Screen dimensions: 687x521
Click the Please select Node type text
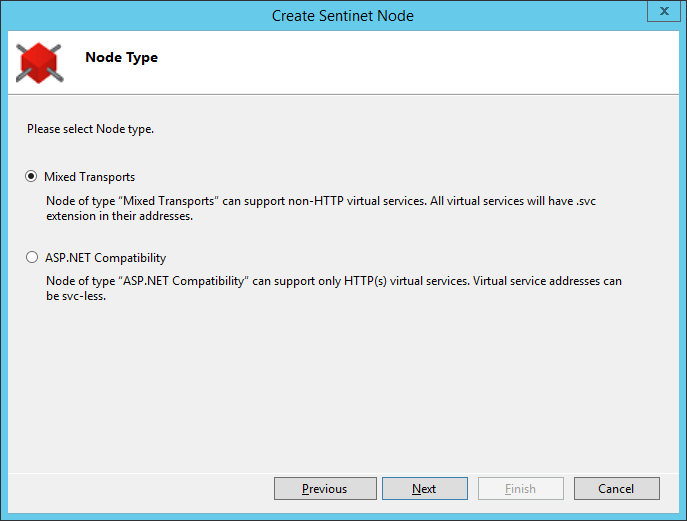click(90, 129)
